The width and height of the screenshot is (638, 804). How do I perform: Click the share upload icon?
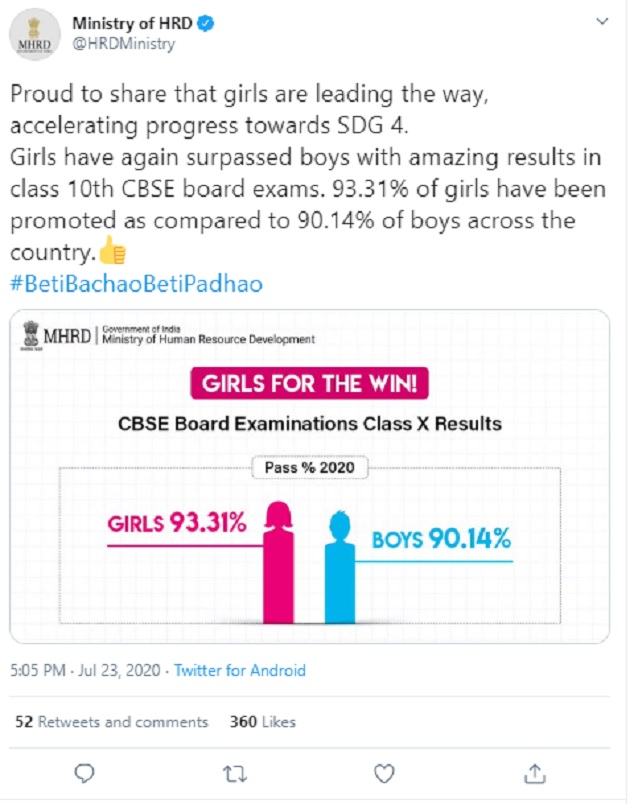click(534, 772)
